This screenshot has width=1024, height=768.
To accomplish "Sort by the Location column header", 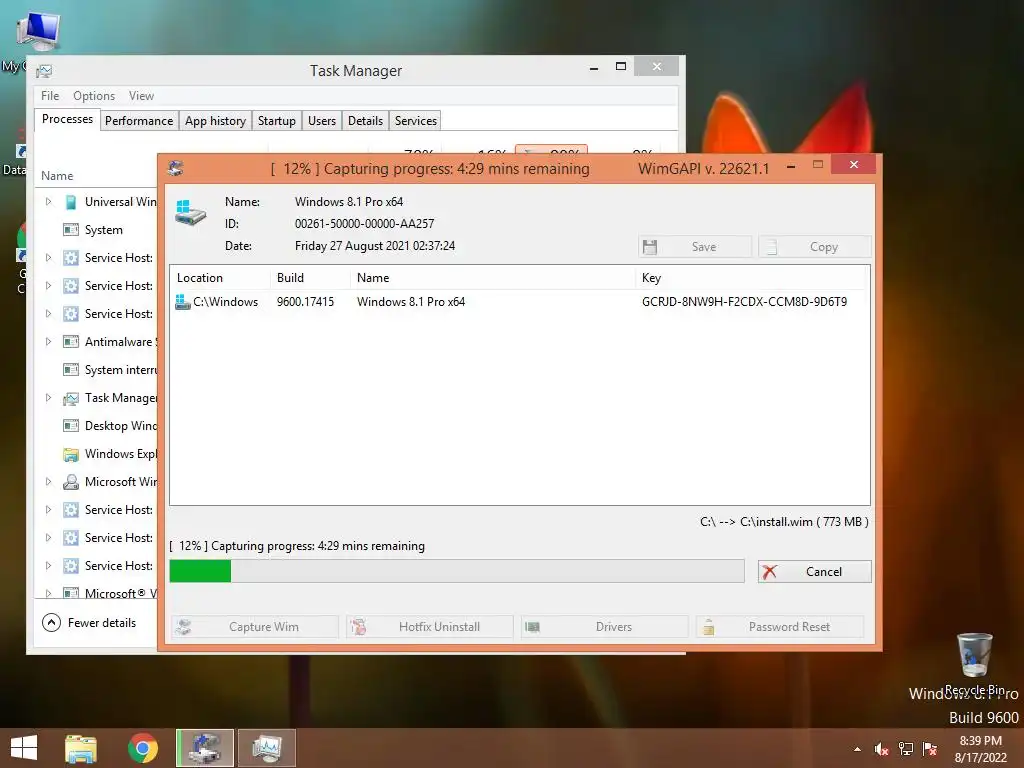I will pos(200,278).
